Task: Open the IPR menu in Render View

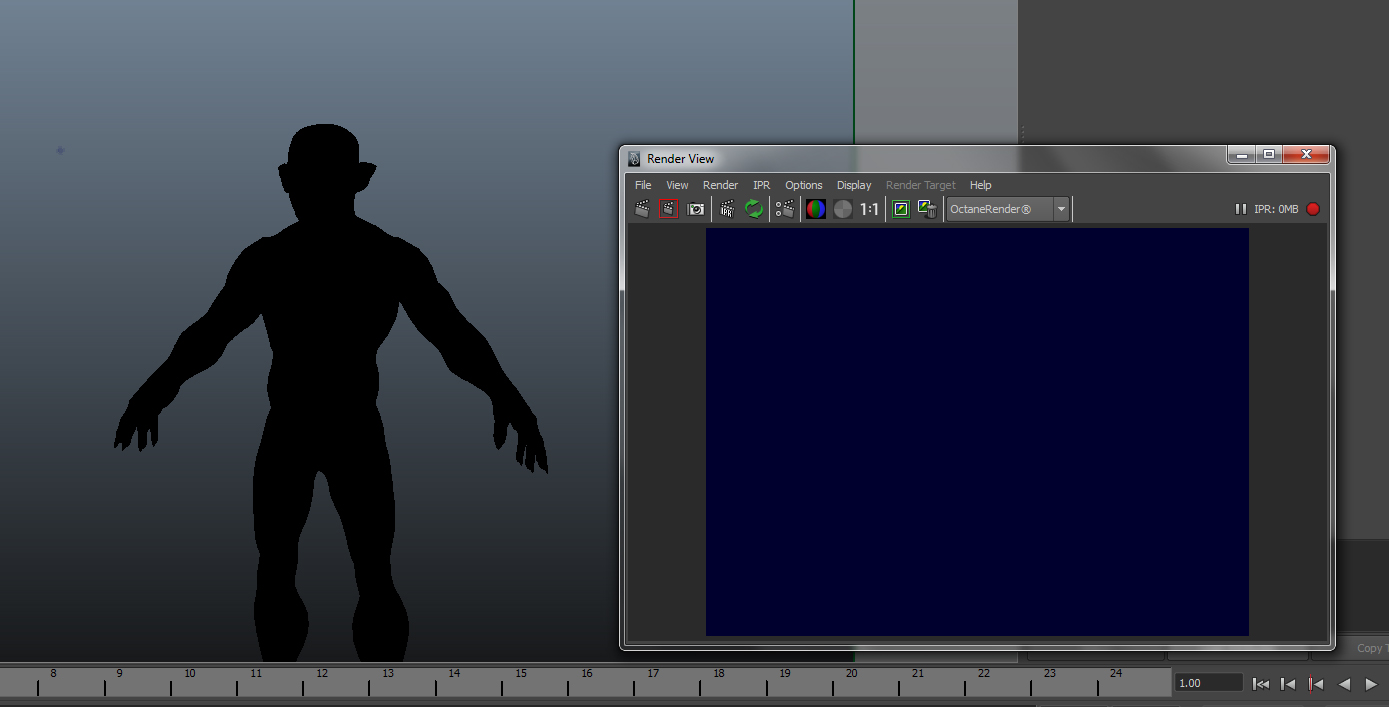Action: pyautogui.click(x=762, y=185)
